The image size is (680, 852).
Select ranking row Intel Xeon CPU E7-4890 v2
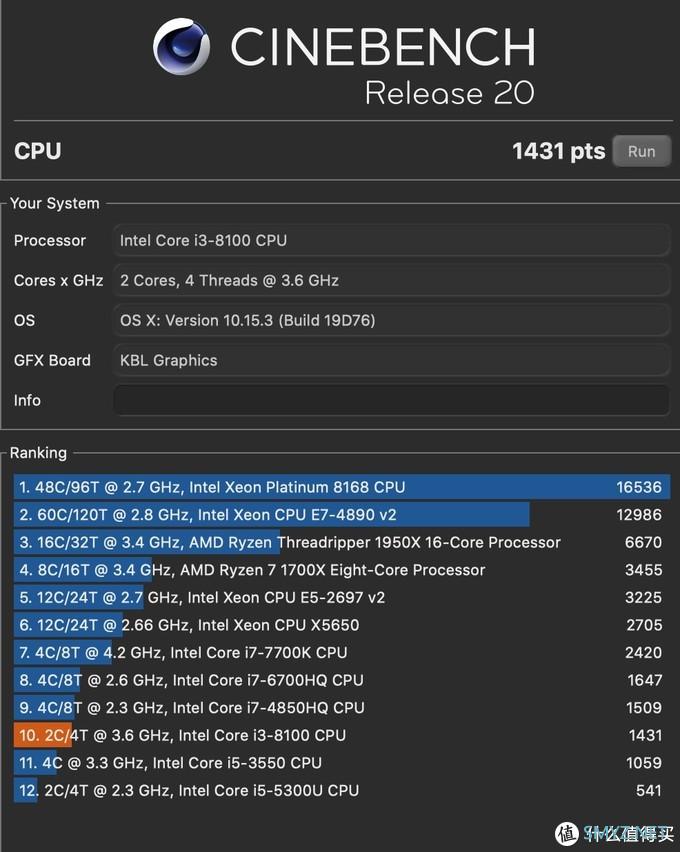[x=342, y=515]
